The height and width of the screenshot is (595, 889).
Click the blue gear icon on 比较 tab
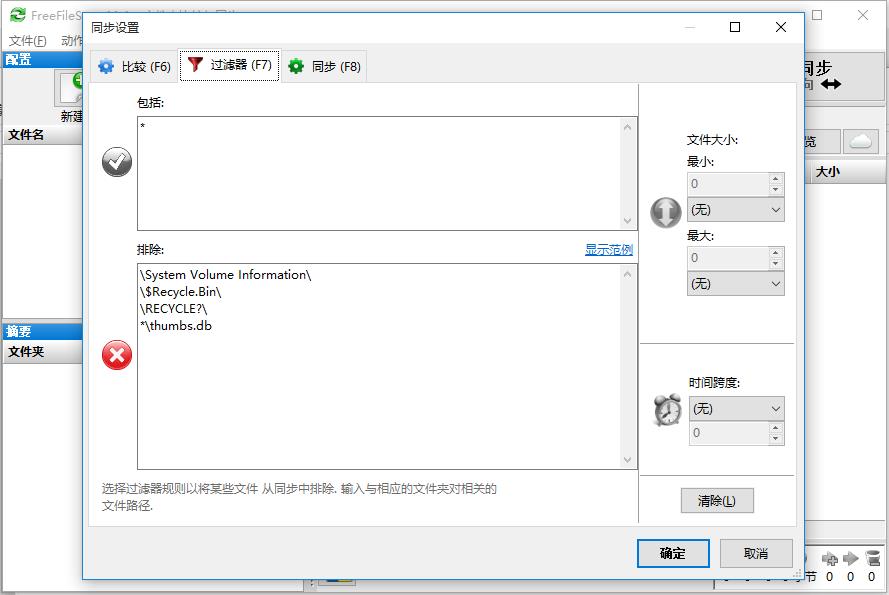106,67
